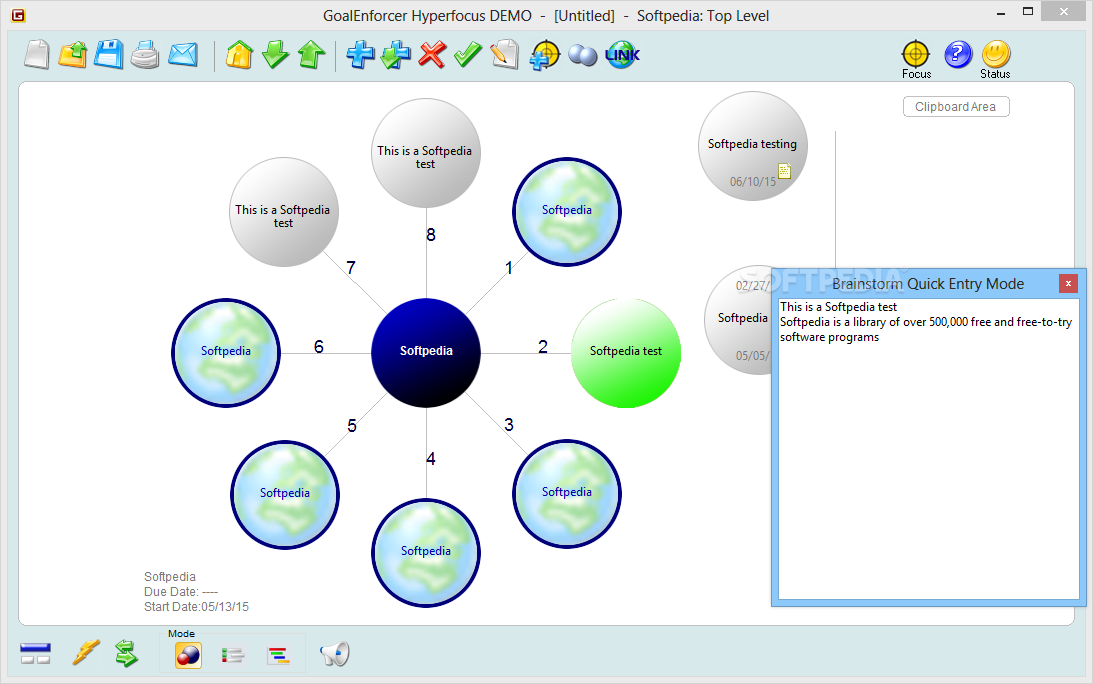Click the target with plus icon
This screenshot has height=684, width=1093.
pos(544,55)
